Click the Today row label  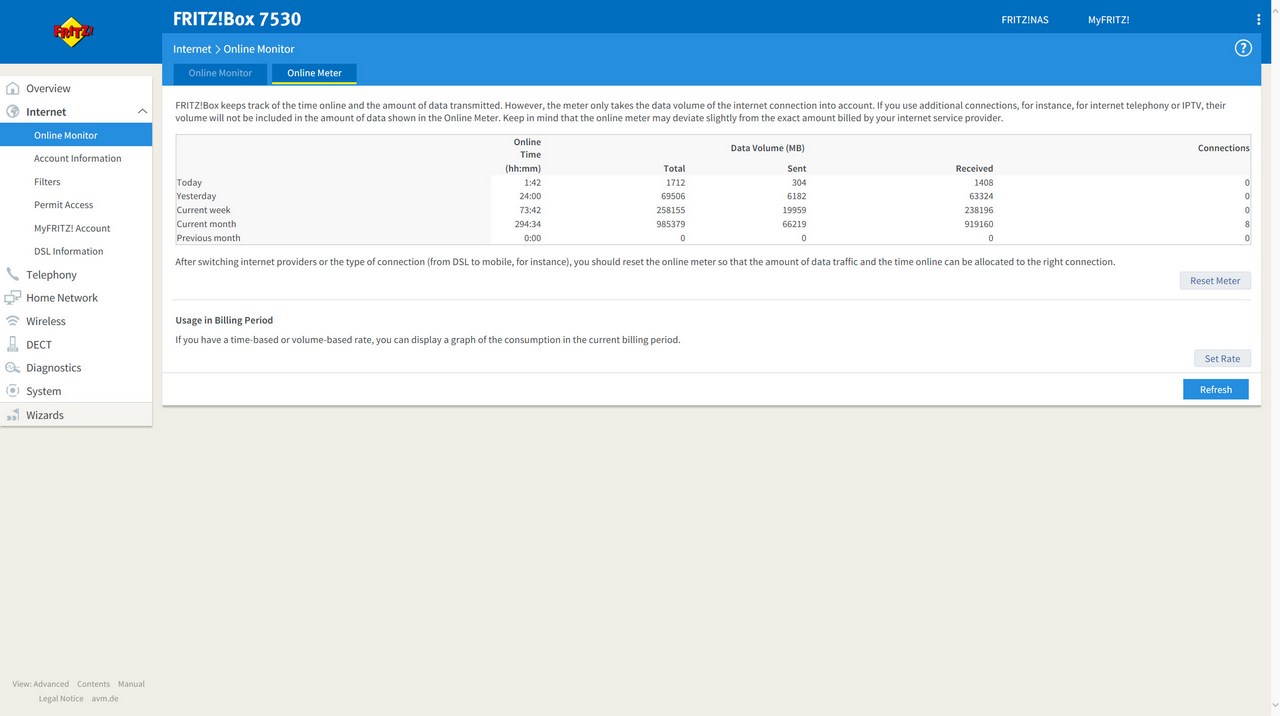[189, 183]
